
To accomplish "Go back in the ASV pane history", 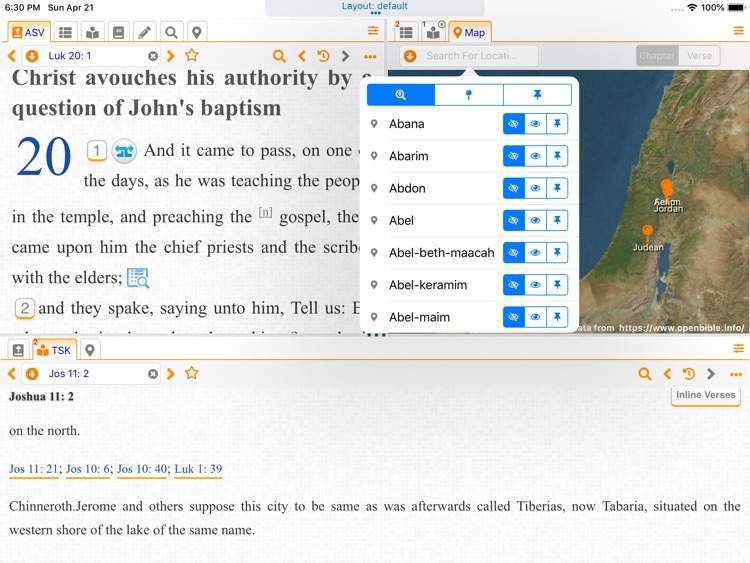I will tap(301, 56).
